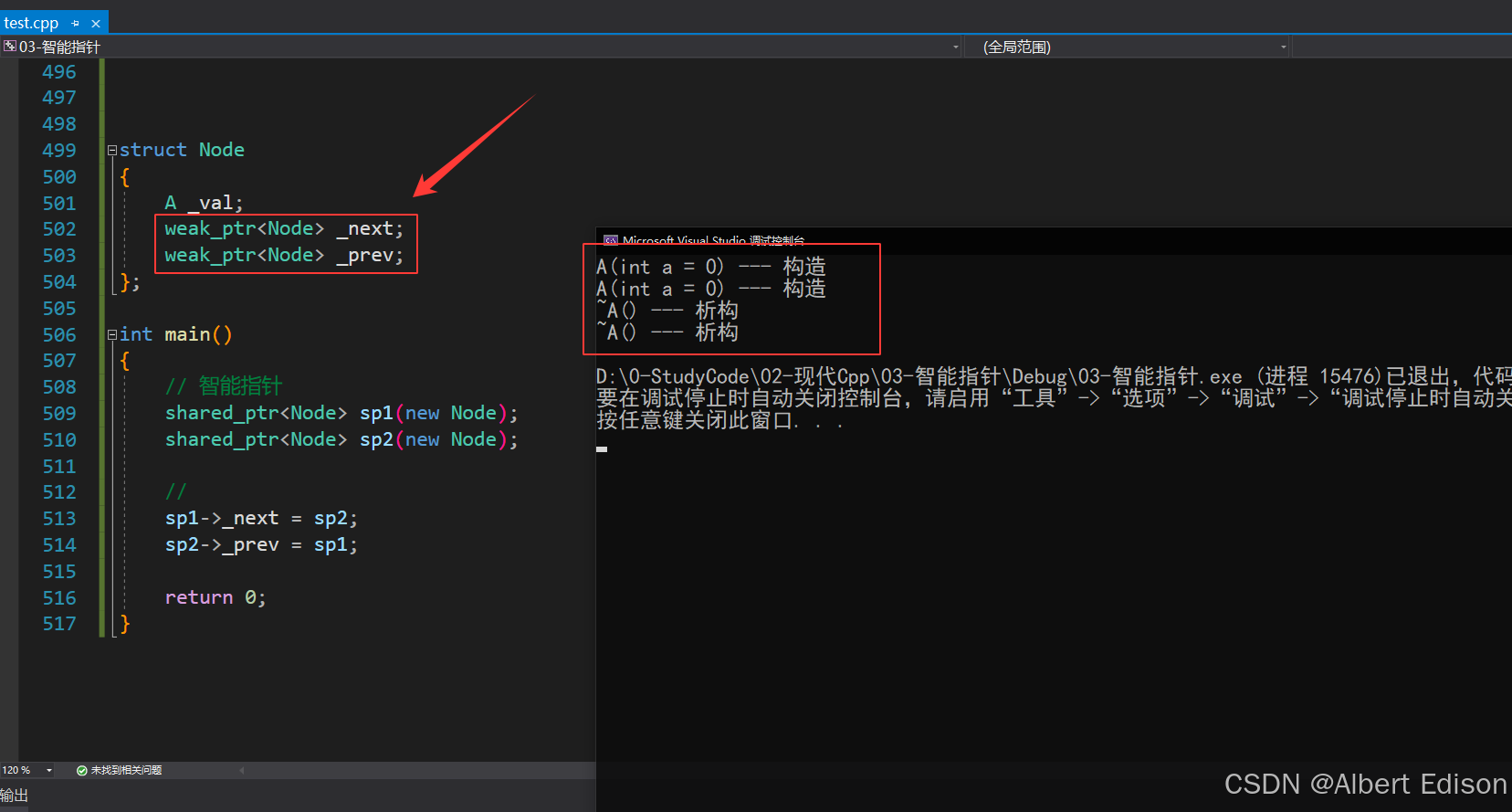Click the 'shared_ptr<Node> sp2(new Node);' line
This screenshot has width=1512, height=812.
coord(341,440)
